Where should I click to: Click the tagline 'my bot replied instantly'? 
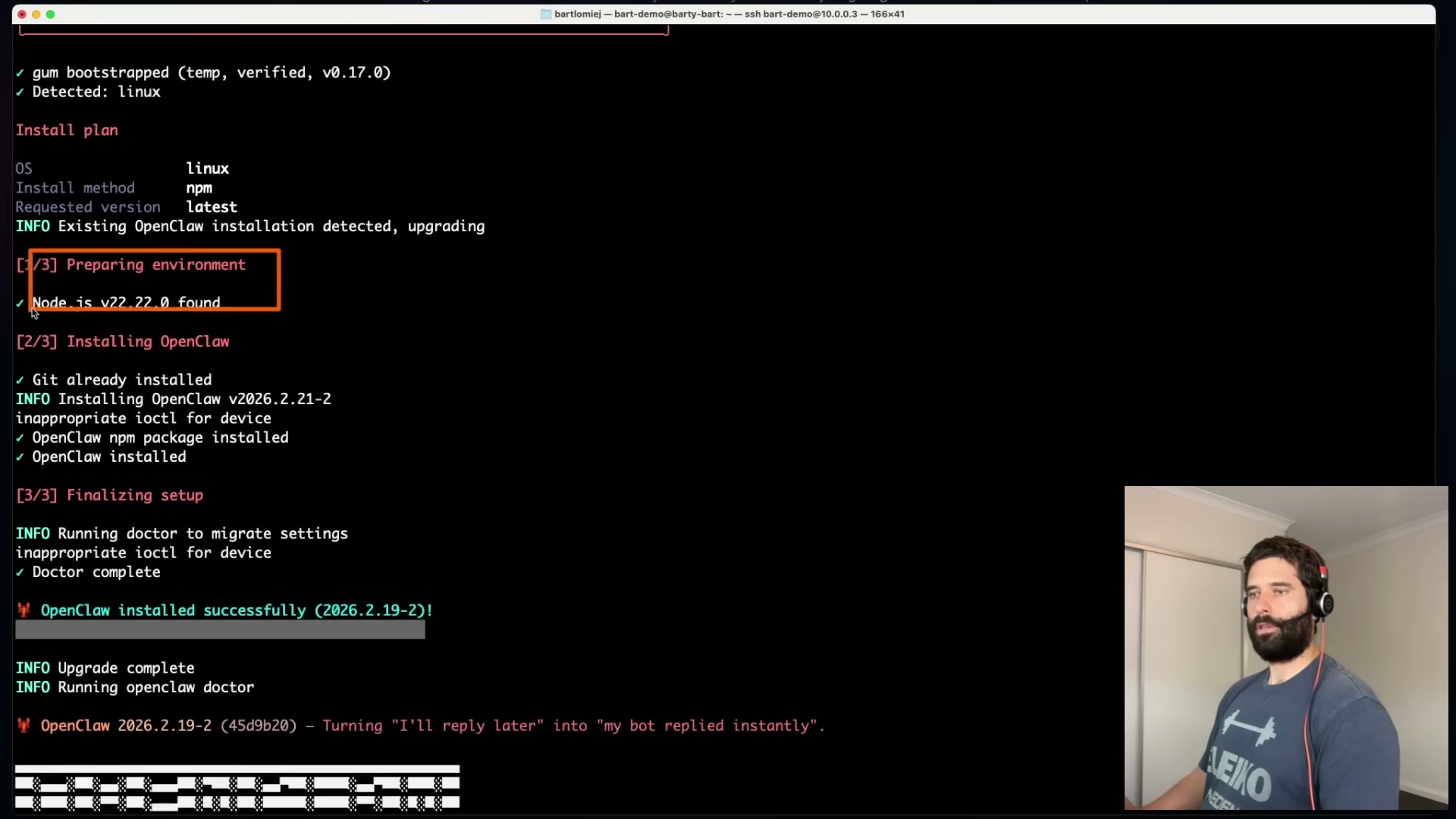pyautogui.click(x=706, y=726)
